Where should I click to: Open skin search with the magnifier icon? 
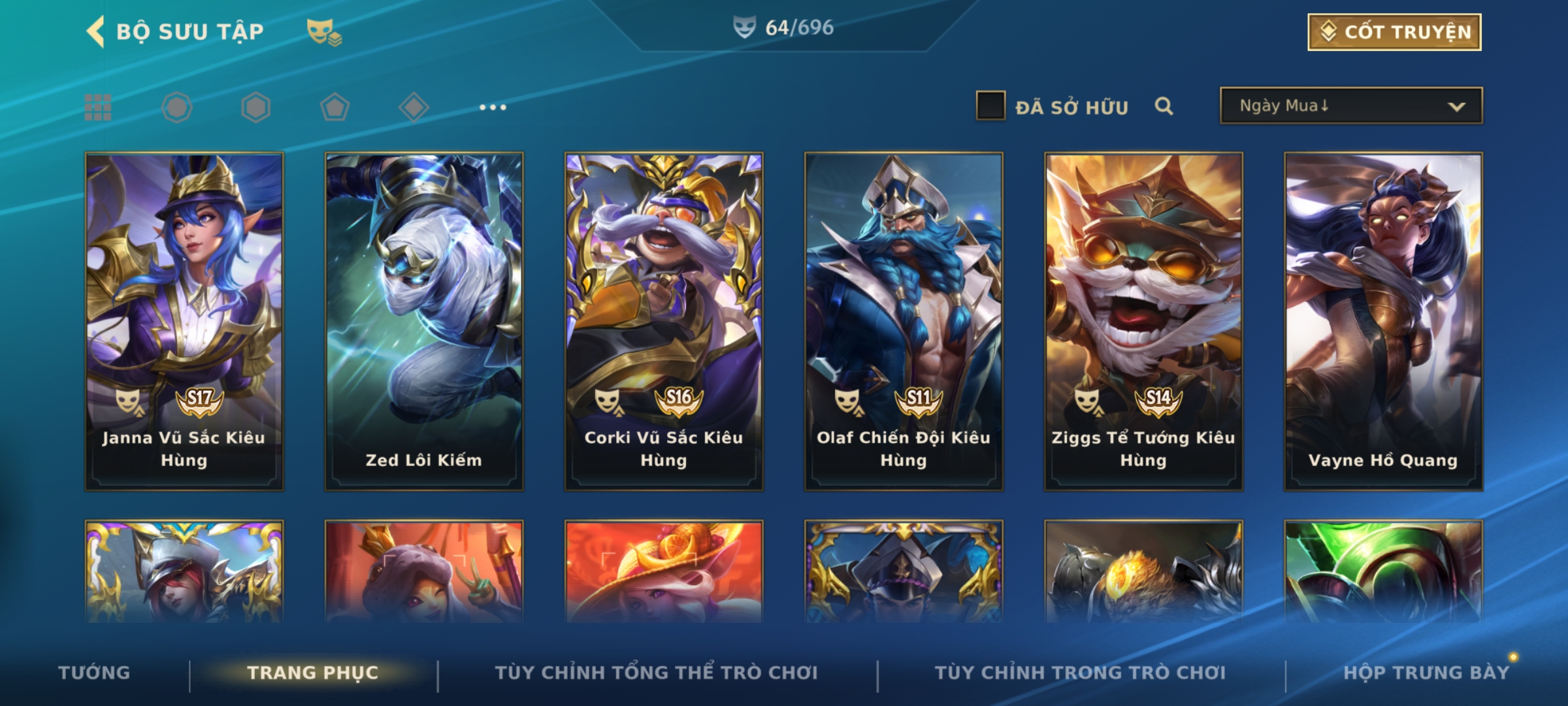click(x=1164, y=106)
